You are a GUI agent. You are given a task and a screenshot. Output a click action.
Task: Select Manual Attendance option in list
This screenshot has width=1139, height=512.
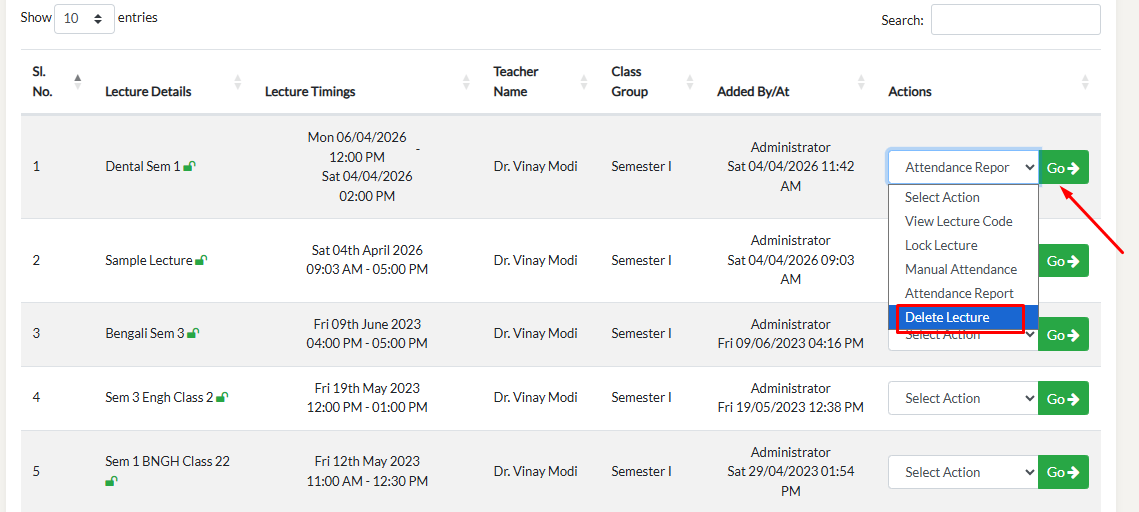point(960,269)
